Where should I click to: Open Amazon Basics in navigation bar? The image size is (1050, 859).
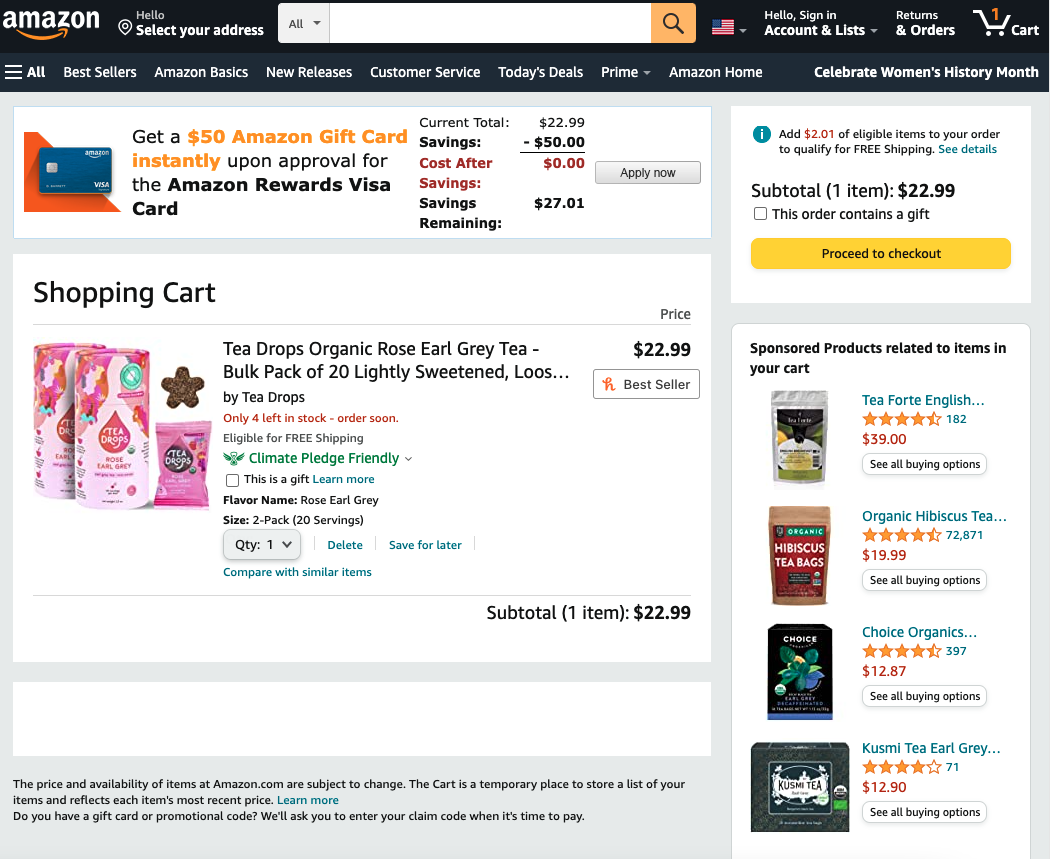(x=201, y=72)
